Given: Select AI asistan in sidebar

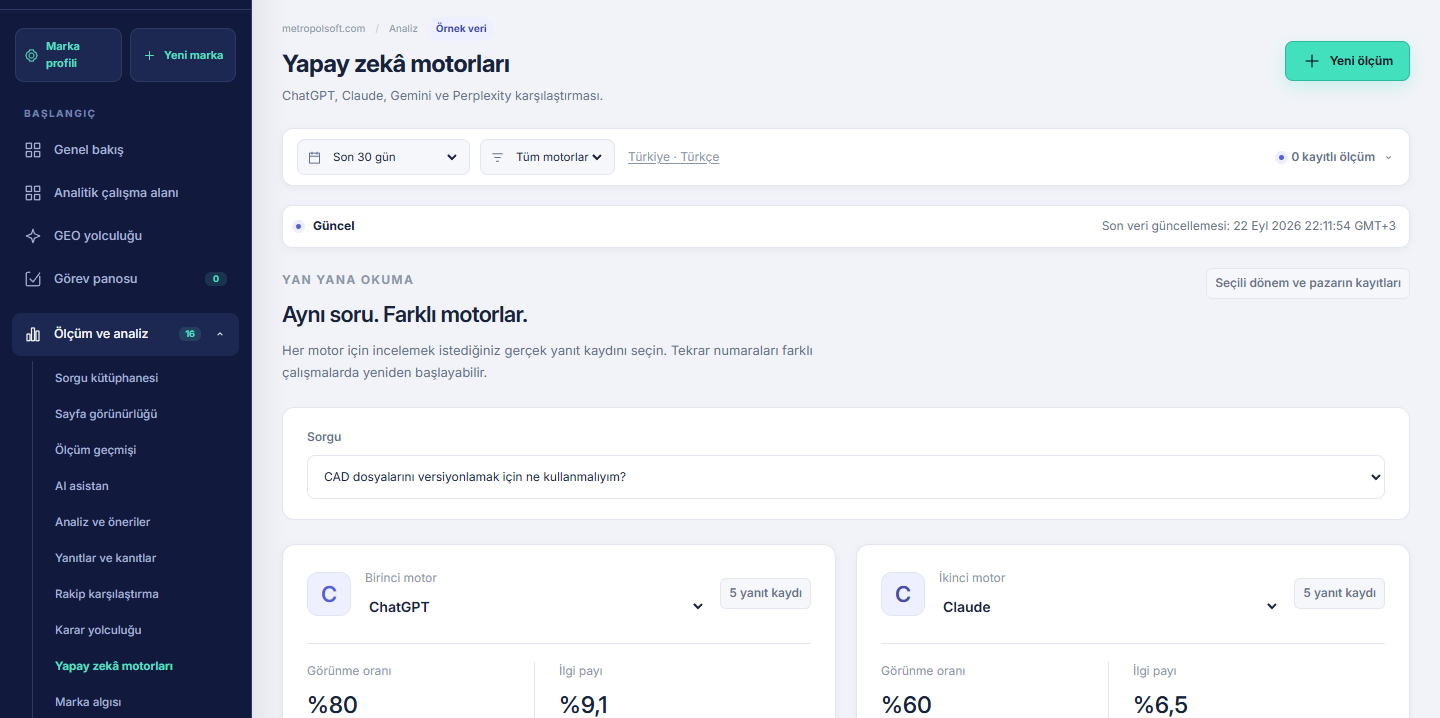Looking at the screenshot, I should (x=82, y=486).
